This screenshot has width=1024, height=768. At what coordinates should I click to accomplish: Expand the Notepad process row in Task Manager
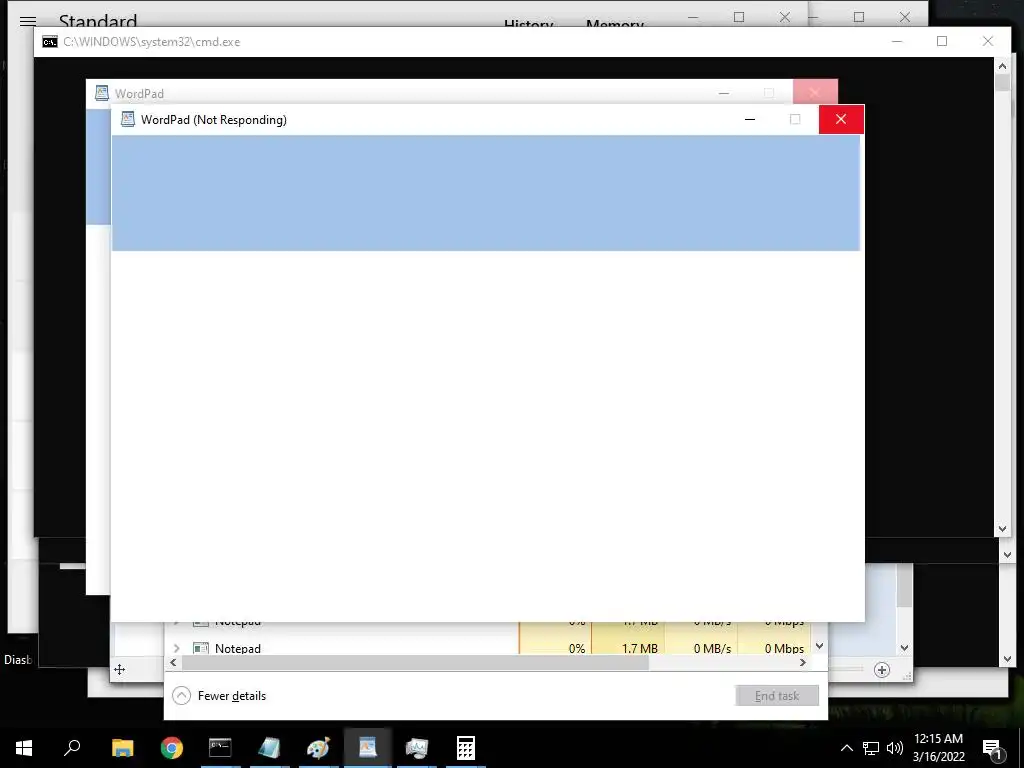click(x=176, y=648)
